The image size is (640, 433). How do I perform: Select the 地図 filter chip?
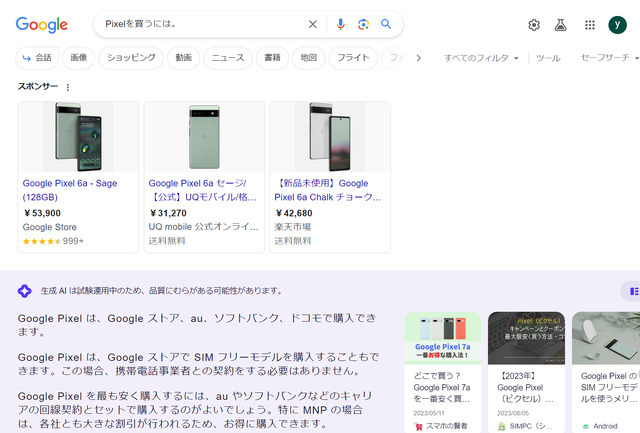pos(309,58)
